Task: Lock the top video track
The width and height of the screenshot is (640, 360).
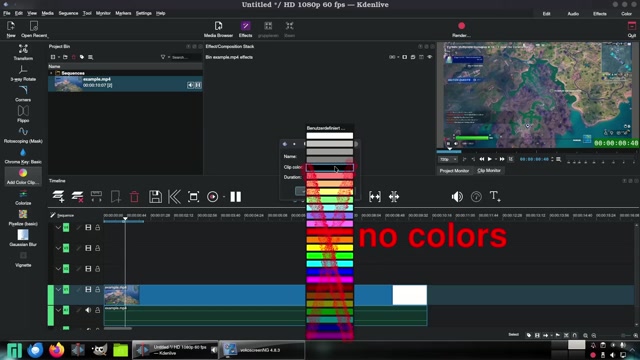Action: 98,227
